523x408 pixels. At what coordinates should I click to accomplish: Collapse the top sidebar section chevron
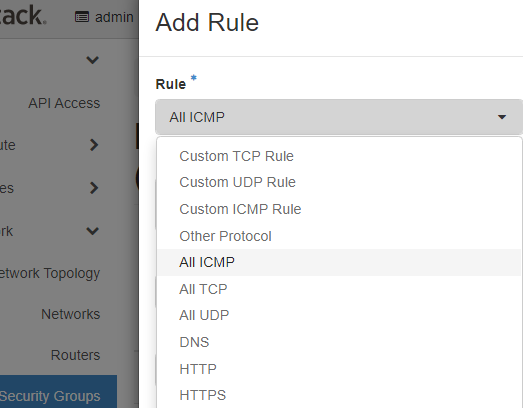[92, 60]
